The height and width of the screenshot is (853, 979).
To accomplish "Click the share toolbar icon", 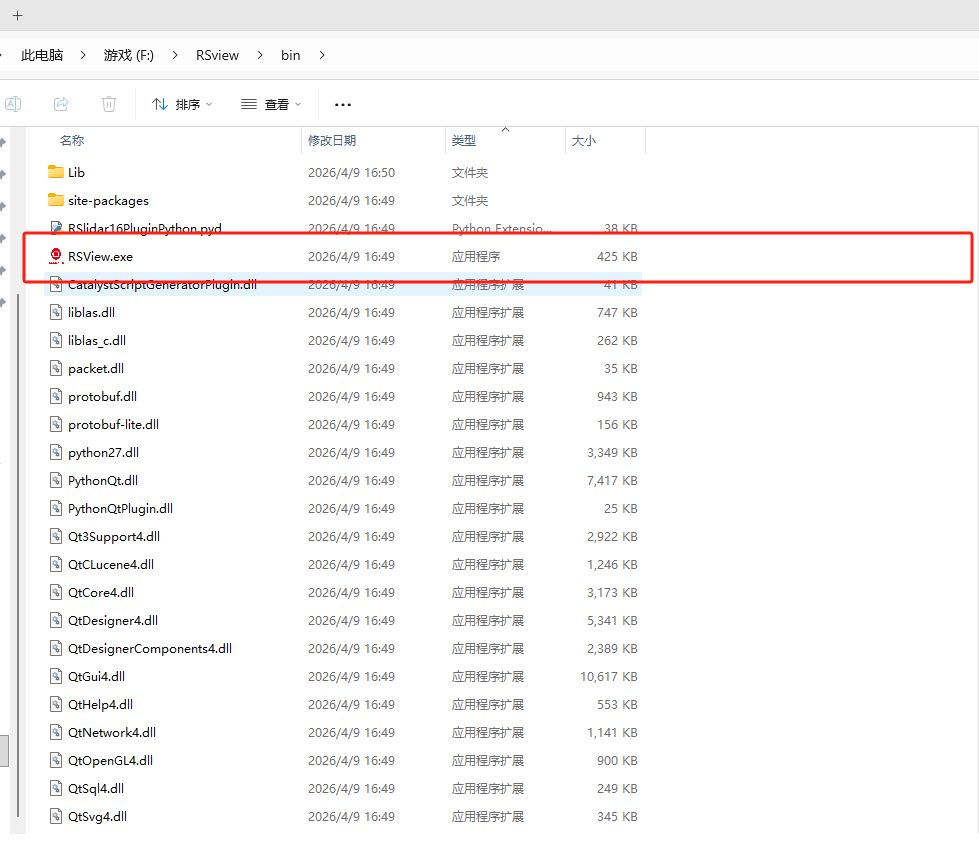I will pos(61,104).
